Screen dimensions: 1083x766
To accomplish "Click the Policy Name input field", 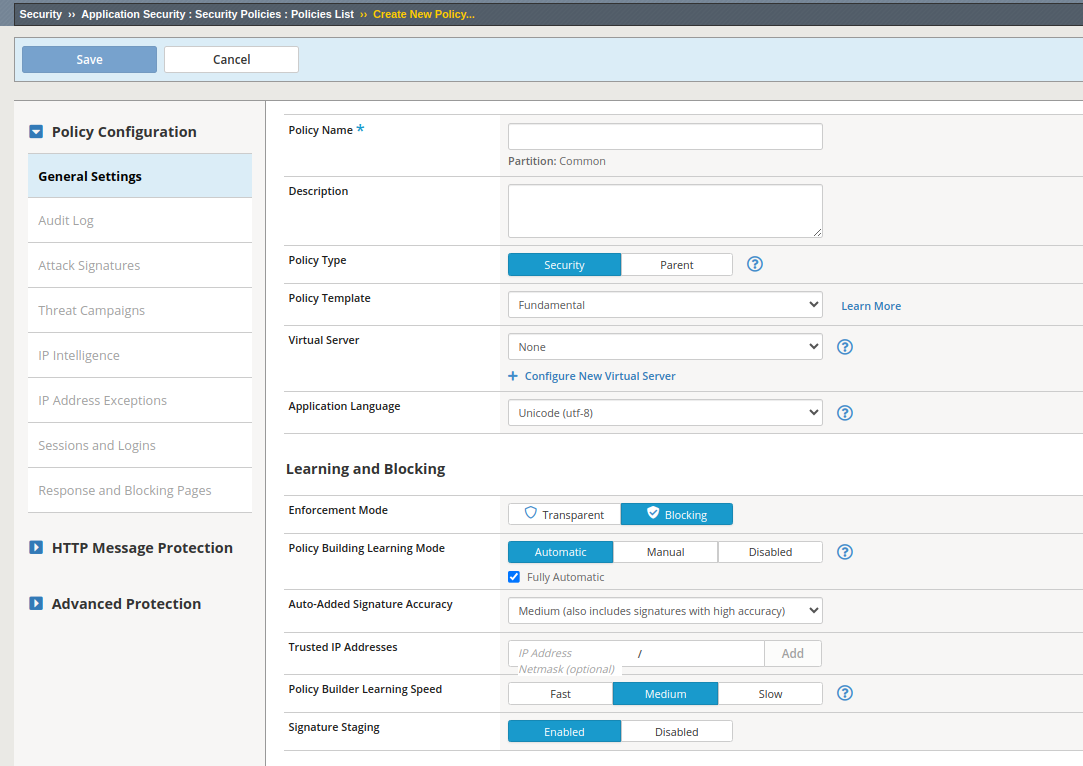I will tap(665, 137).
